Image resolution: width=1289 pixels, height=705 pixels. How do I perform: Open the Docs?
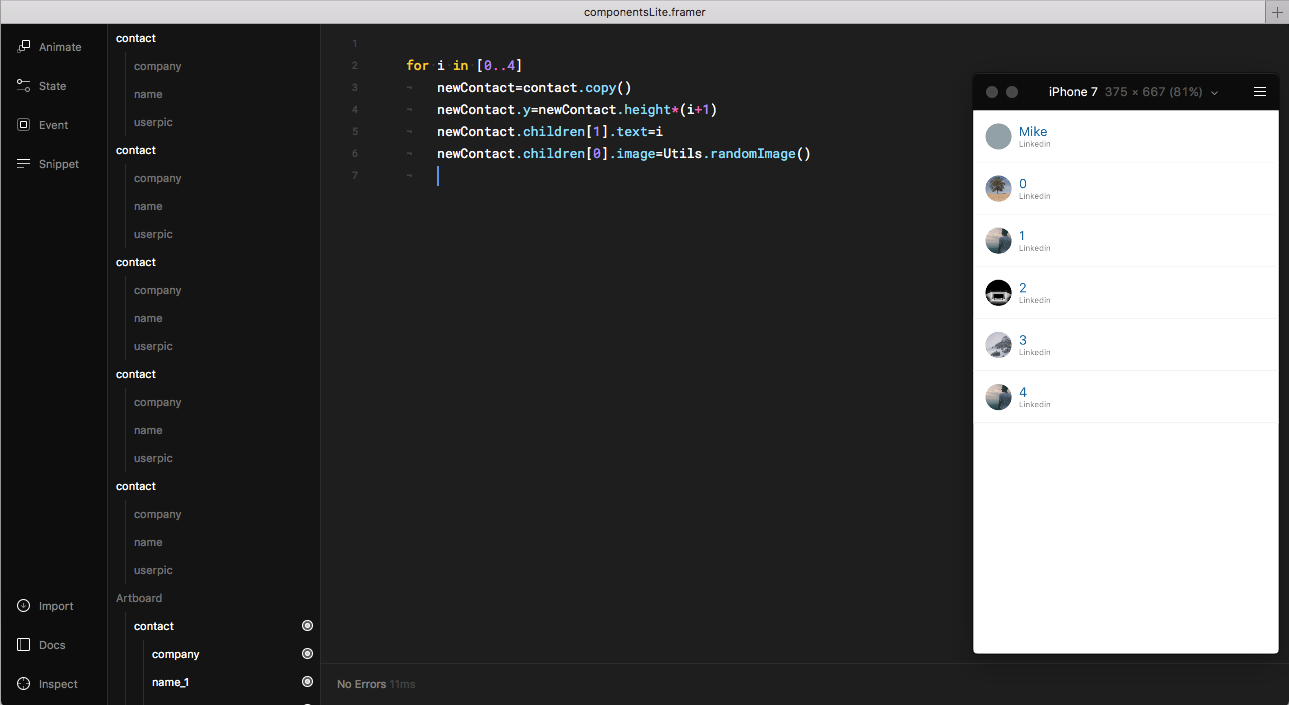coord(41,645)
